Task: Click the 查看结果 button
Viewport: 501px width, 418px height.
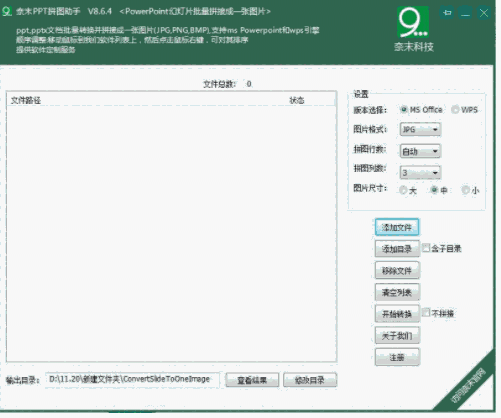Action: tap(252, 380)
